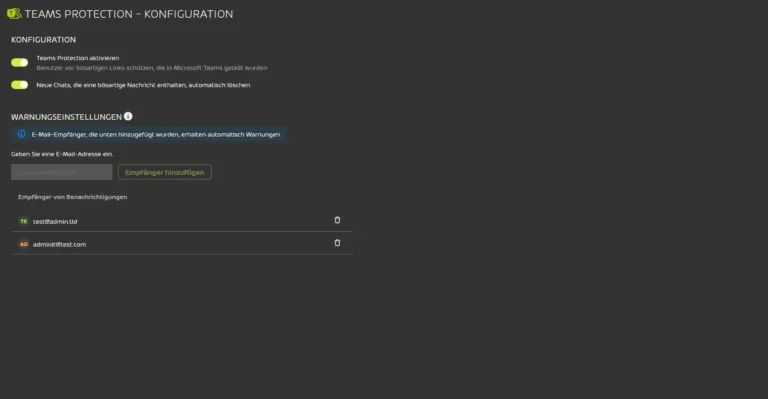Toggle the Teams Protection aktivieren switch
The image size is (768, 399).
pyautogui.click(x=20, y=62)
